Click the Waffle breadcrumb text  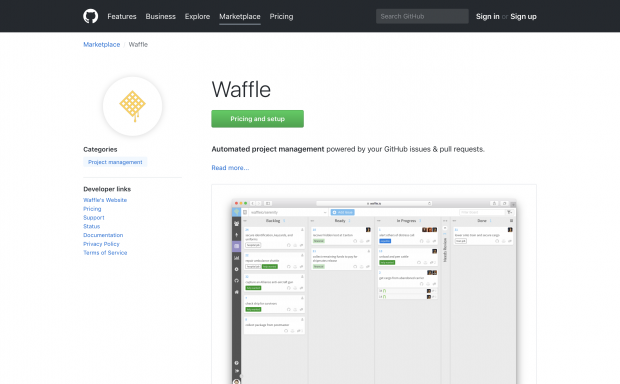pyautogui.click(x=138, y=44)
